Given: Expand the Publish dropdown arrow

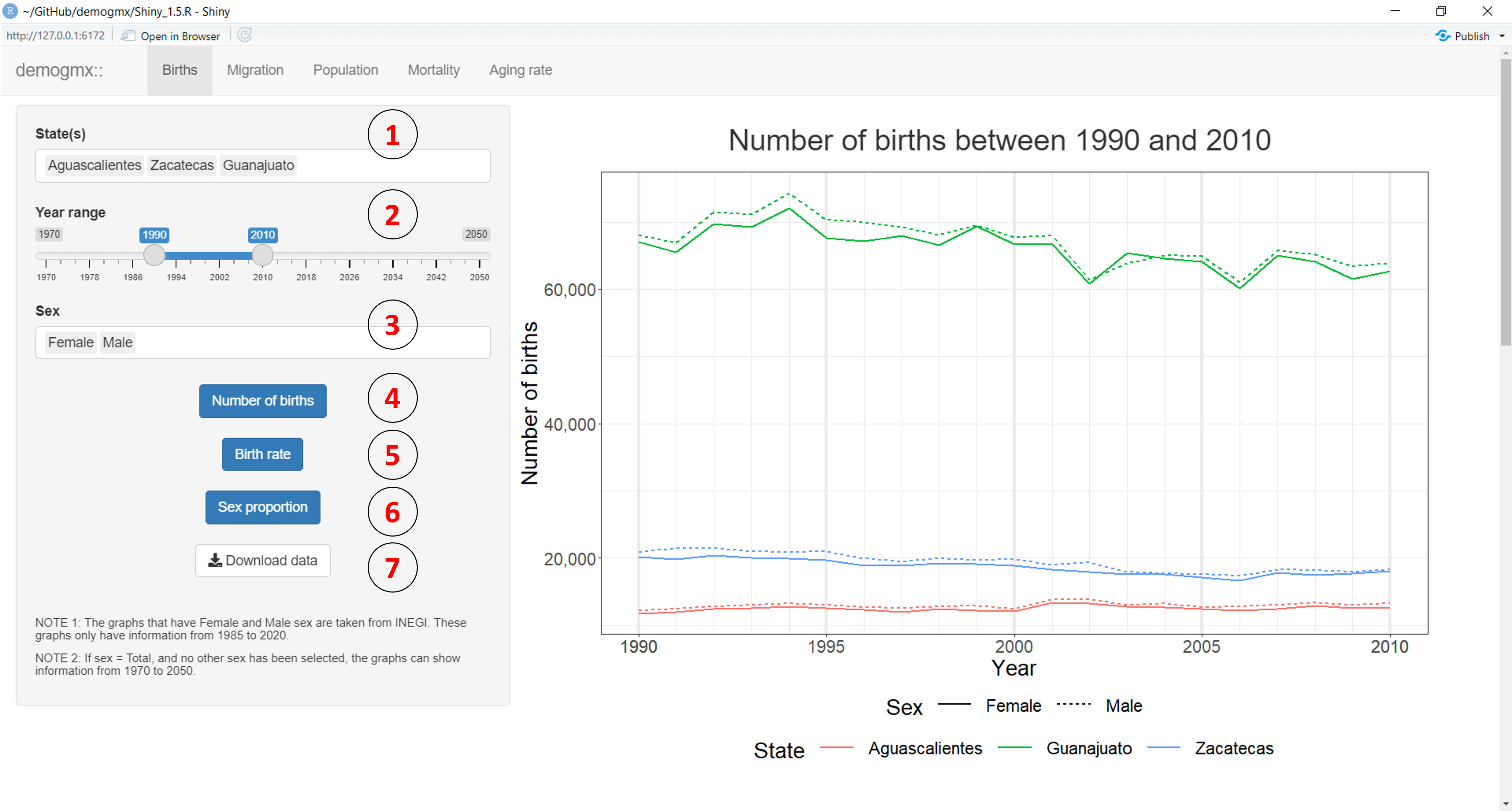Looking at the screenshot, I should 1502,36.
